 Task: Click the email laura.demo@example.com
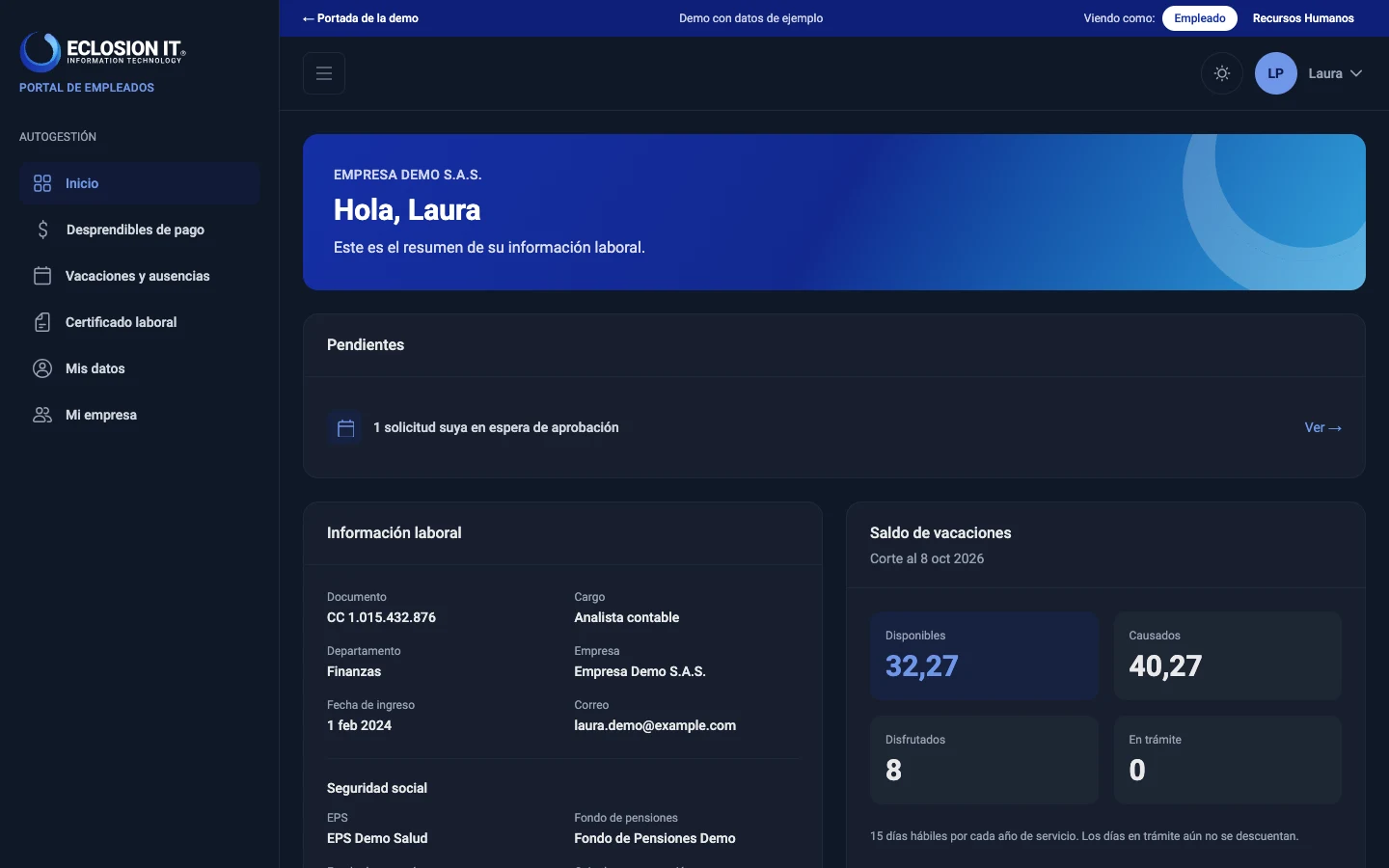pyautogui.click(x=655, y=725)
